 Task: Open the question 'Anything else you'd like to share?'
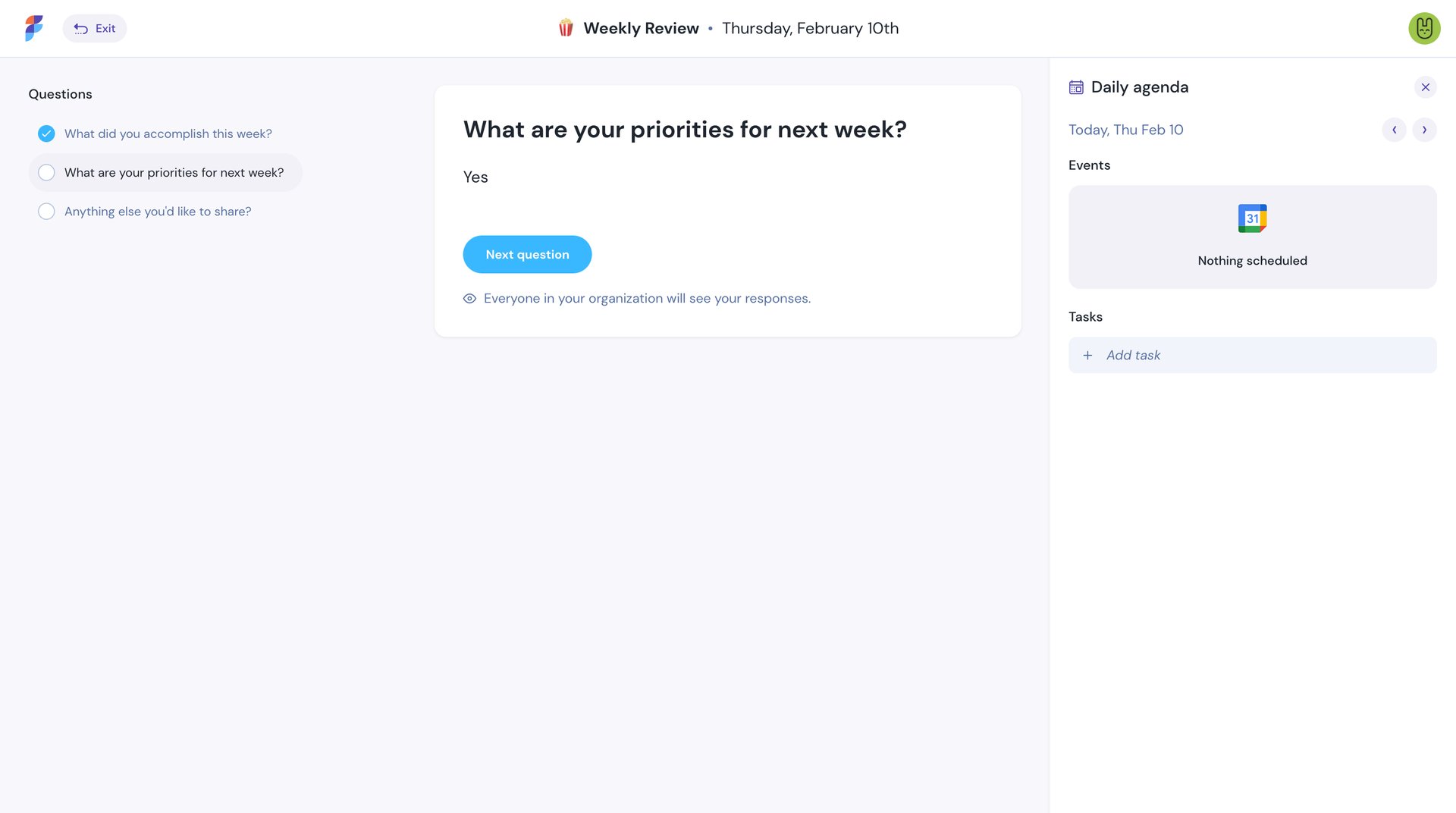tap(157, 211)
